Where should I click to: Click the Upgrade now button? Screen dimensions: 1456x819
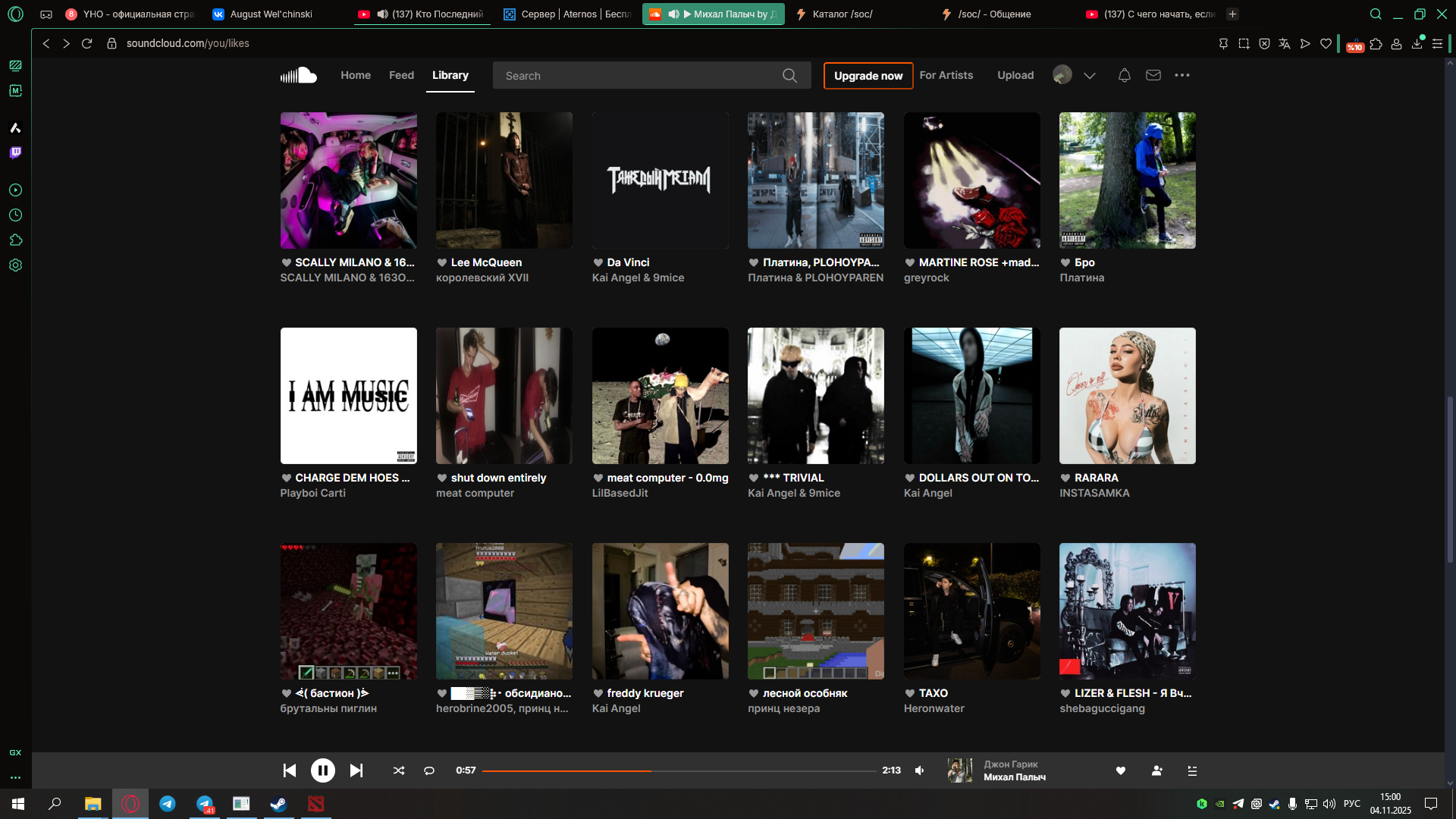pyautogui.click(x=868, y=76)
